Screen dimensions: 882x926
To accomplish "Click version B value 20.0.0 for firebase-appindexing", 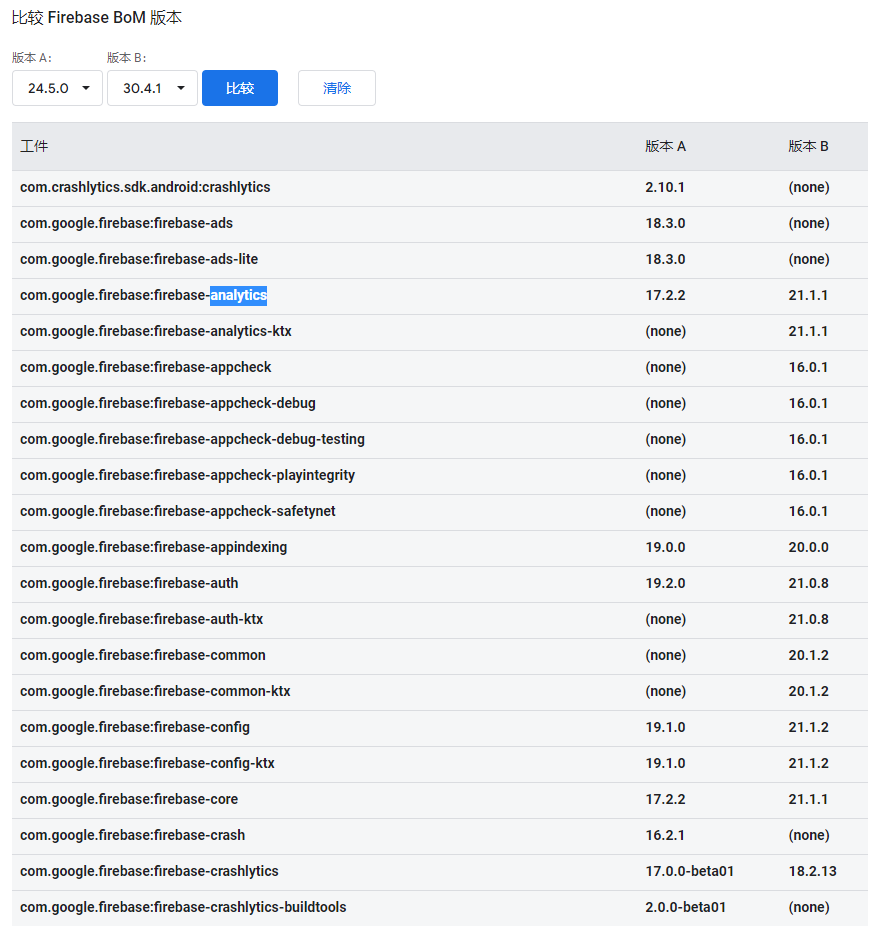I will [x=809, y=547].
